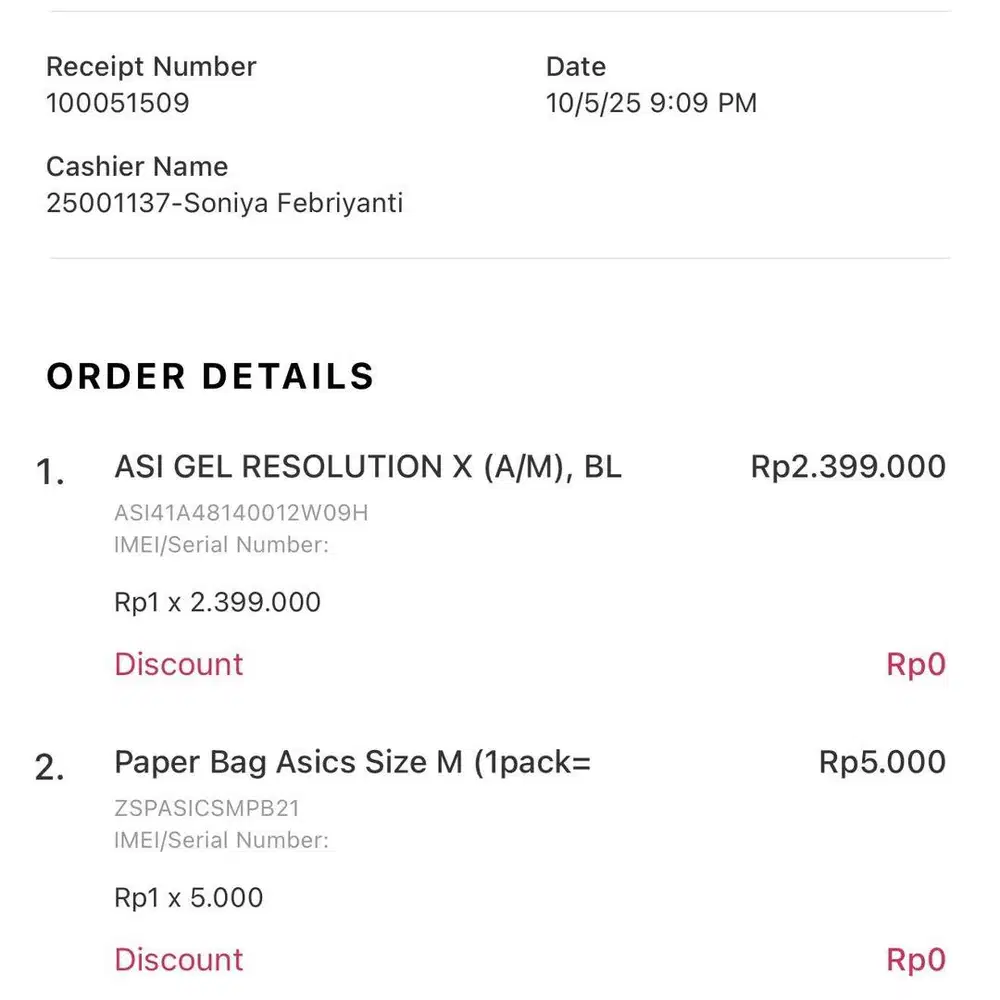Screen dimensions: 1000x1000
Task: Click the Rp0 discount for item 1
Action: click(x=915, y=665)
